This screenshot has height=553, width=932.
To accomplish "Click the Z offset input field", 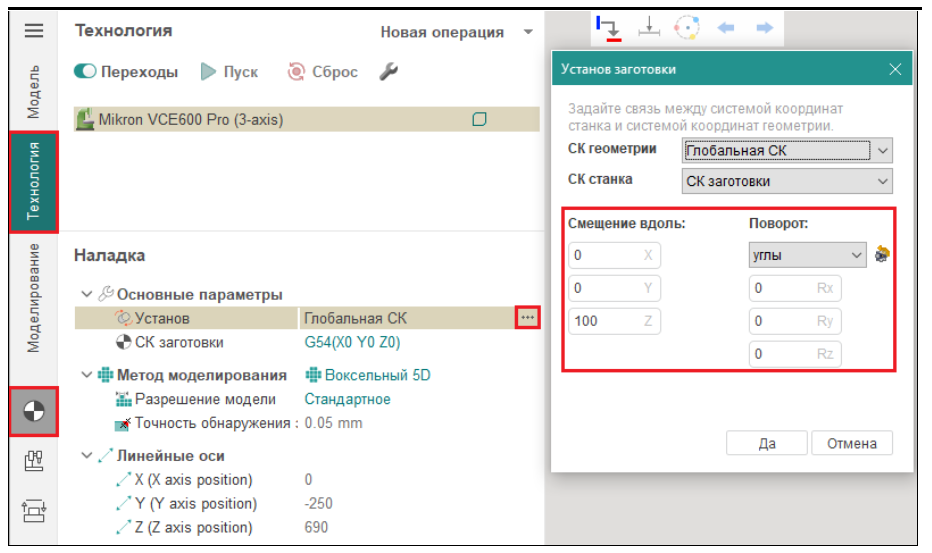I will (605, 321).
